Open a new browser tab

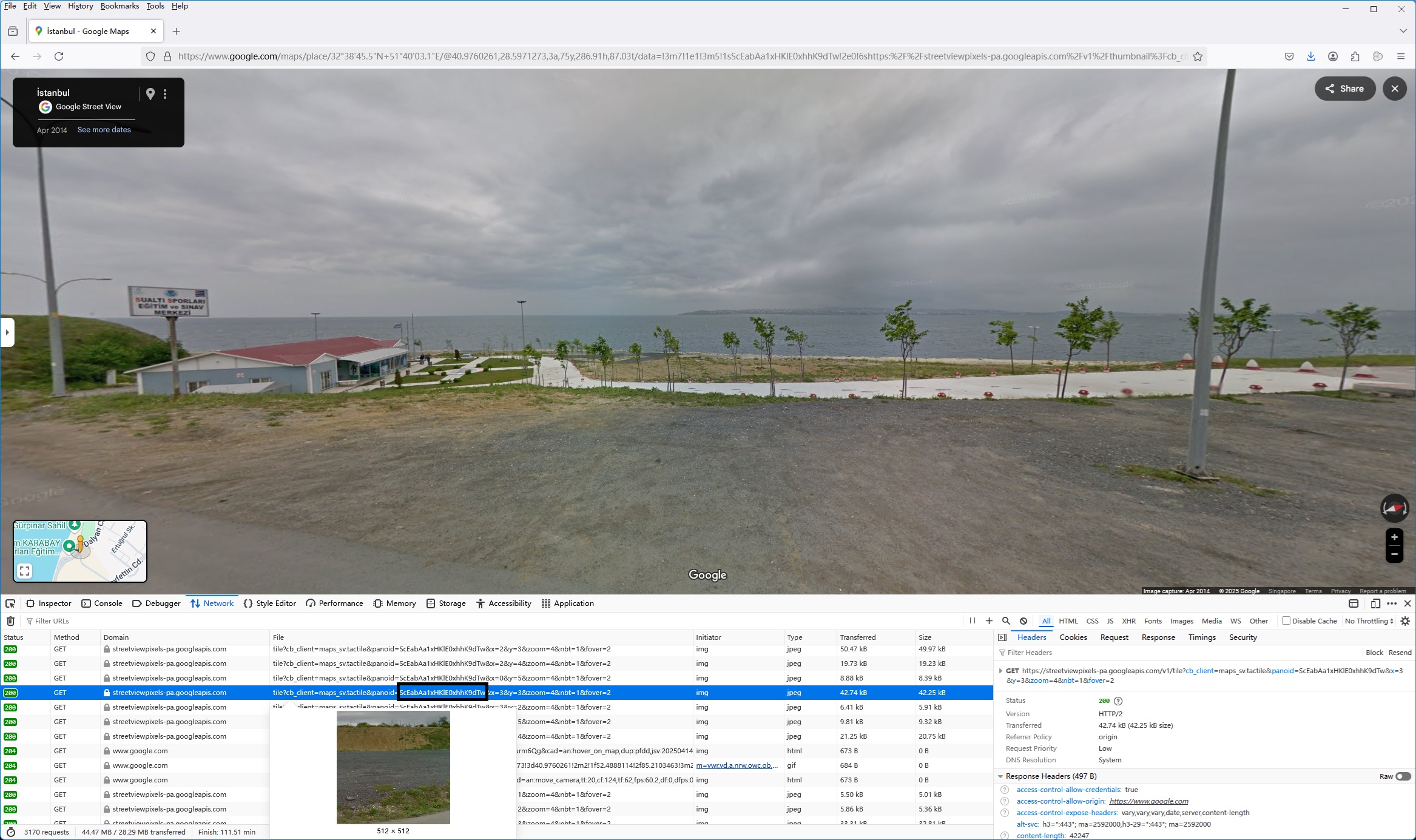point(177,31)
